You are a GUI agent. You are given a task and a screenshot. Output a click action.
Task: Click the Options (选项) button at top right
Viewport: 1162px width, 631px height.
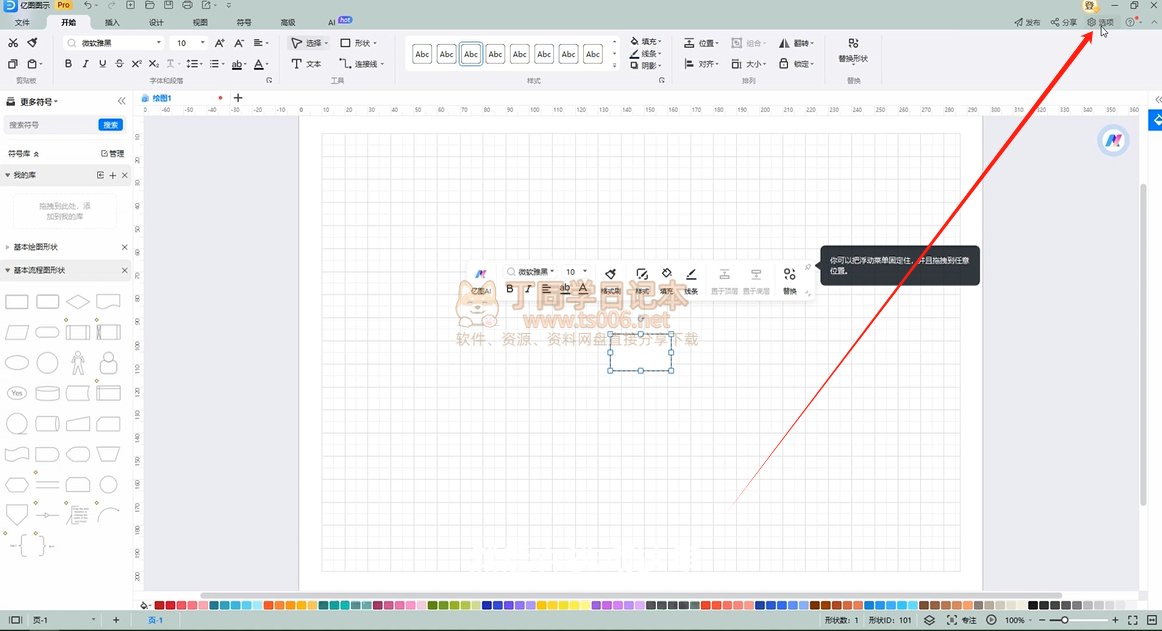[1100, 21]
